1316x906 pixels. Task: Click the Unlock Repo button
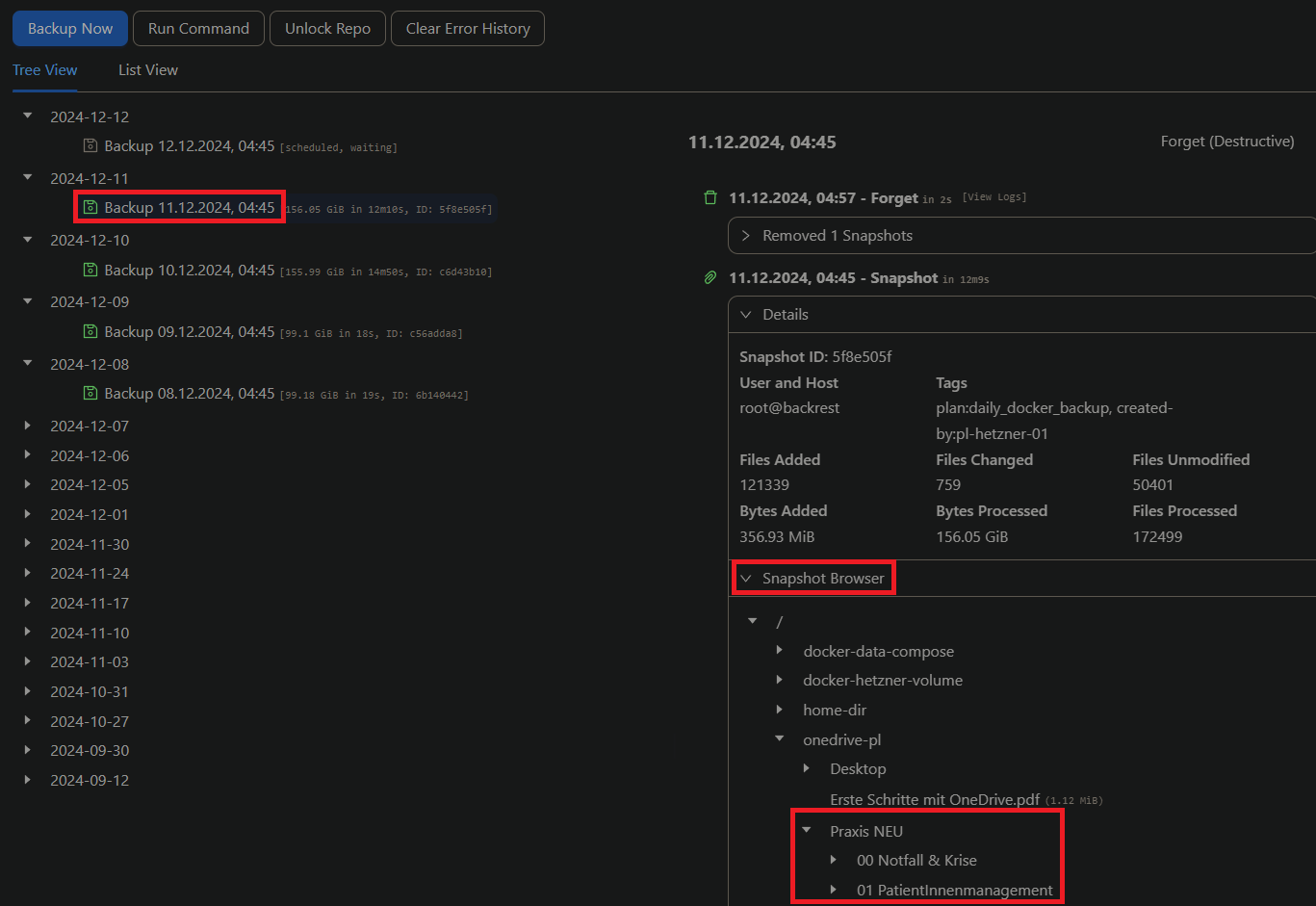point(327,29)
